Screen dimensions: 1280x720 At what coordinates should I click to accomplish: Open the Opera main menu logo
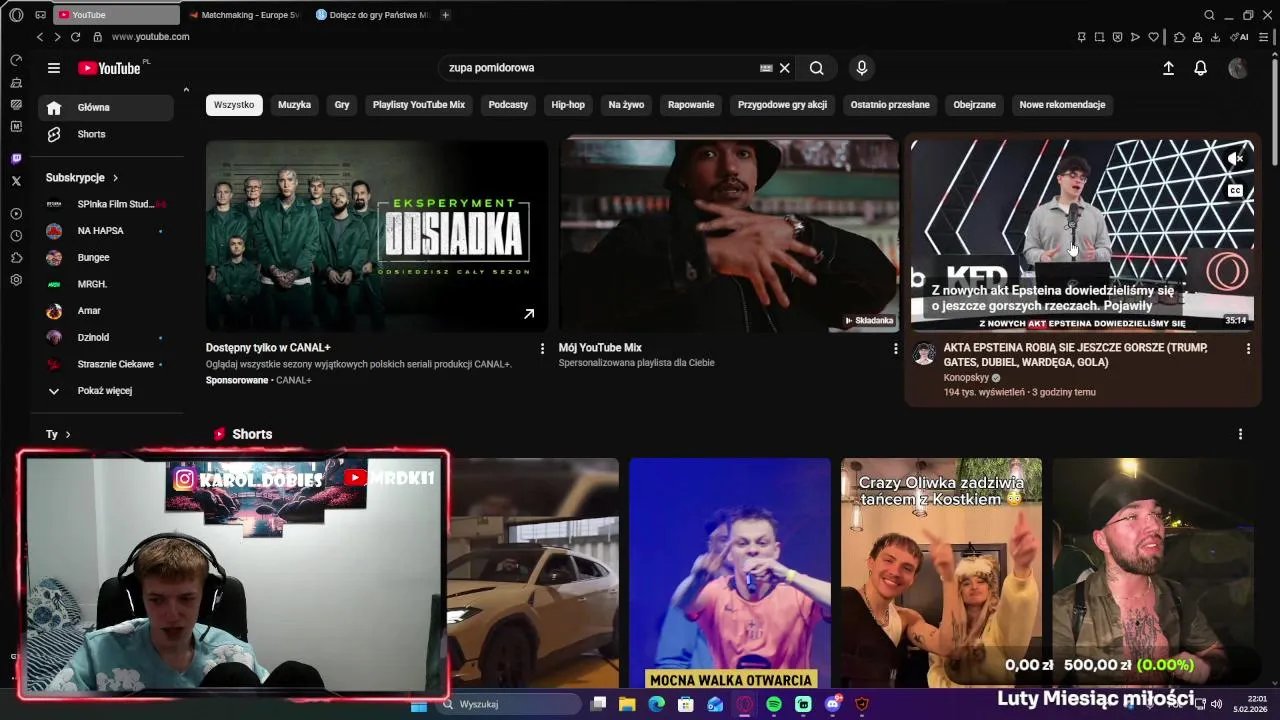tap(16, 15)
